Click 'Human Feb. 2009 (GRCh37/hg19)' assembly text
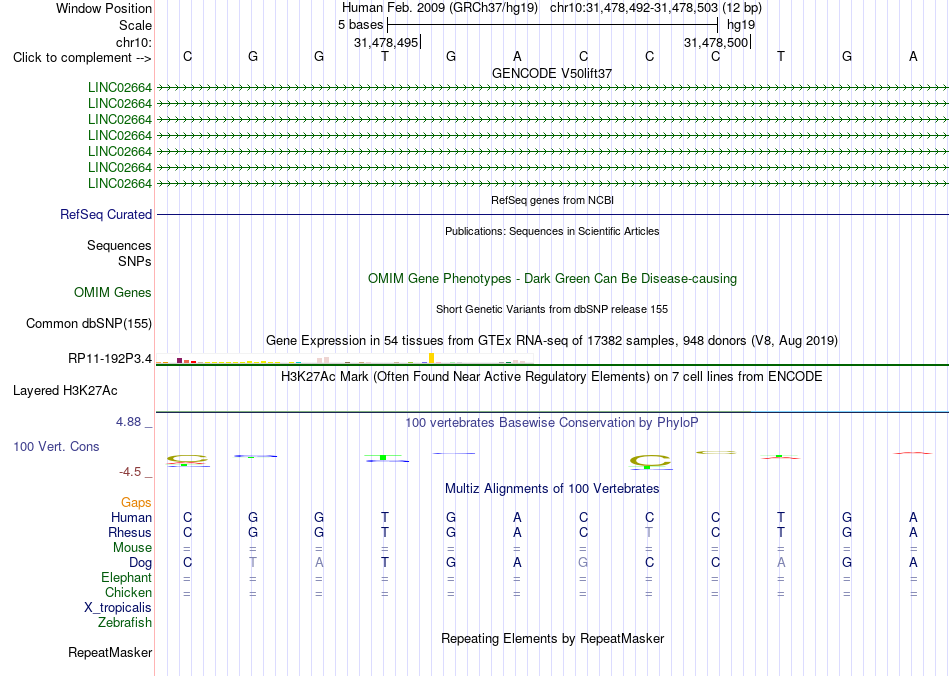The width and height of the screenshot is (950, 676). (x=440, y=8)
